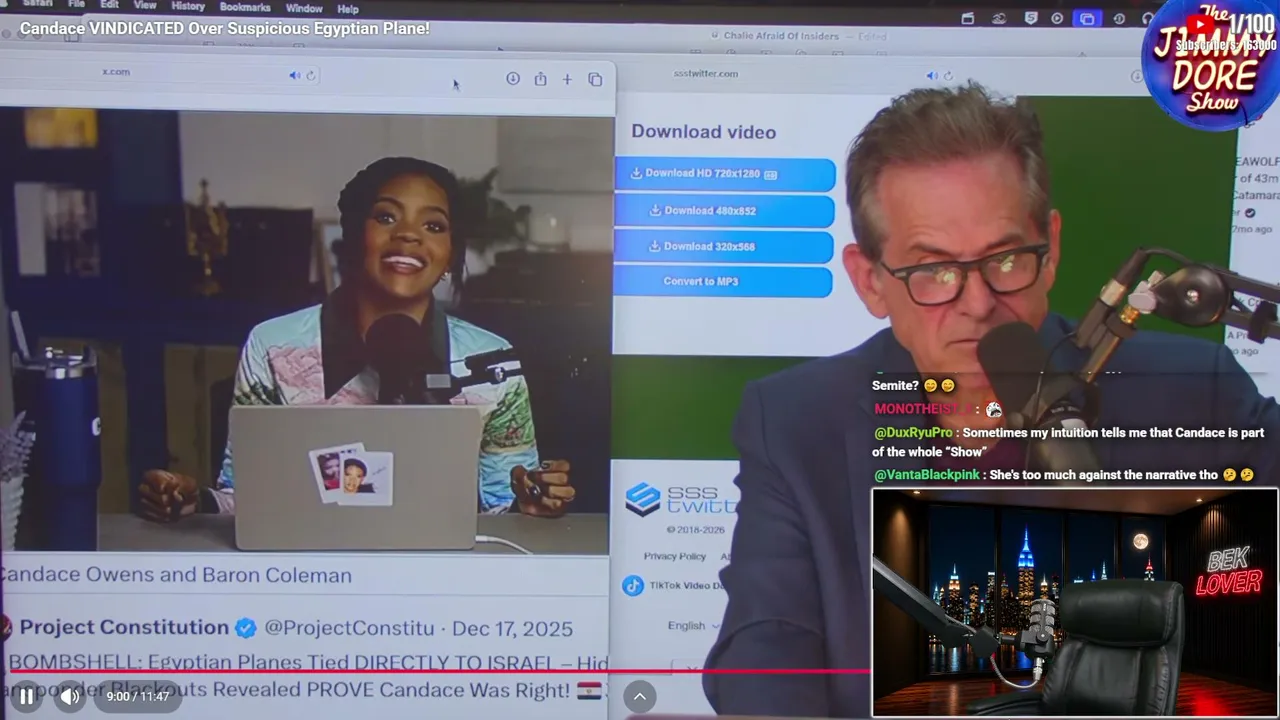1280x720 pixels.
Task: Show downloads in the x.com Safari window
Action: [x=513, y=78]
